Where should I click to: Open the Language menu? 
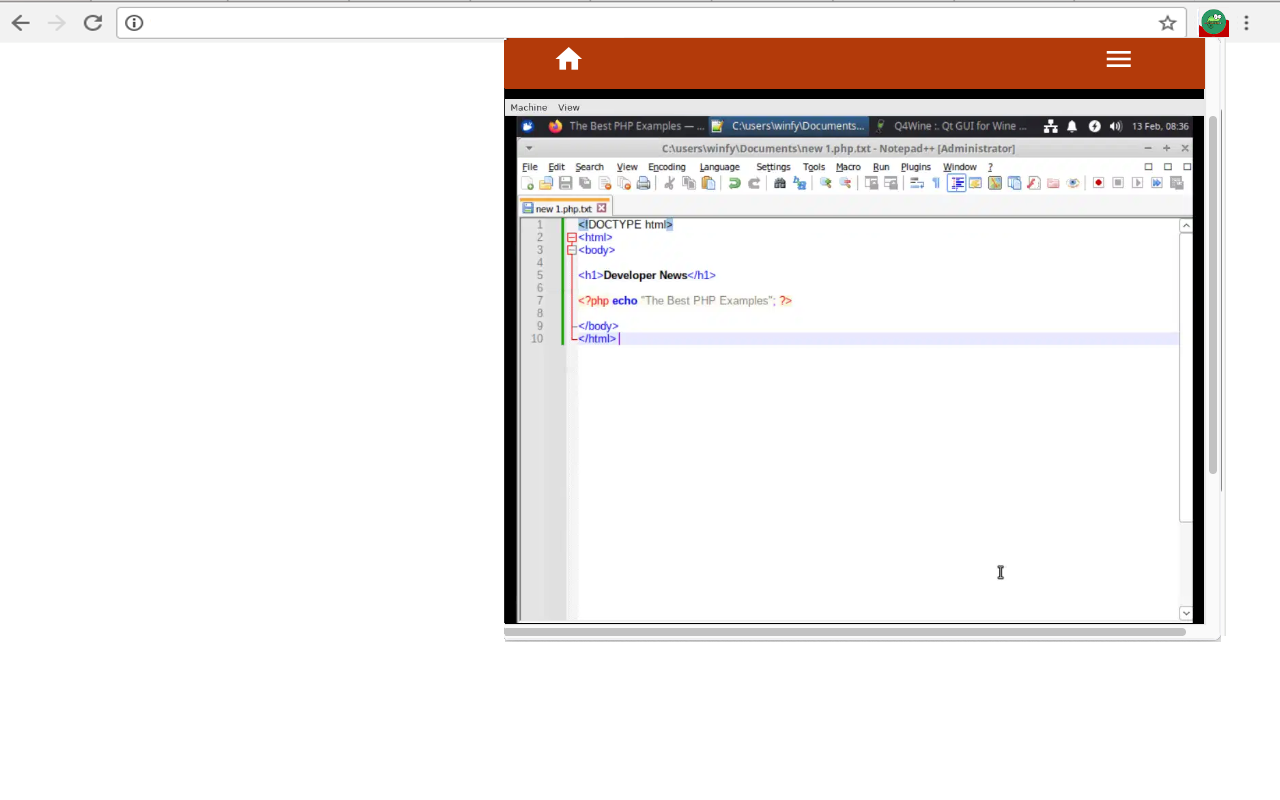[719, 167]
